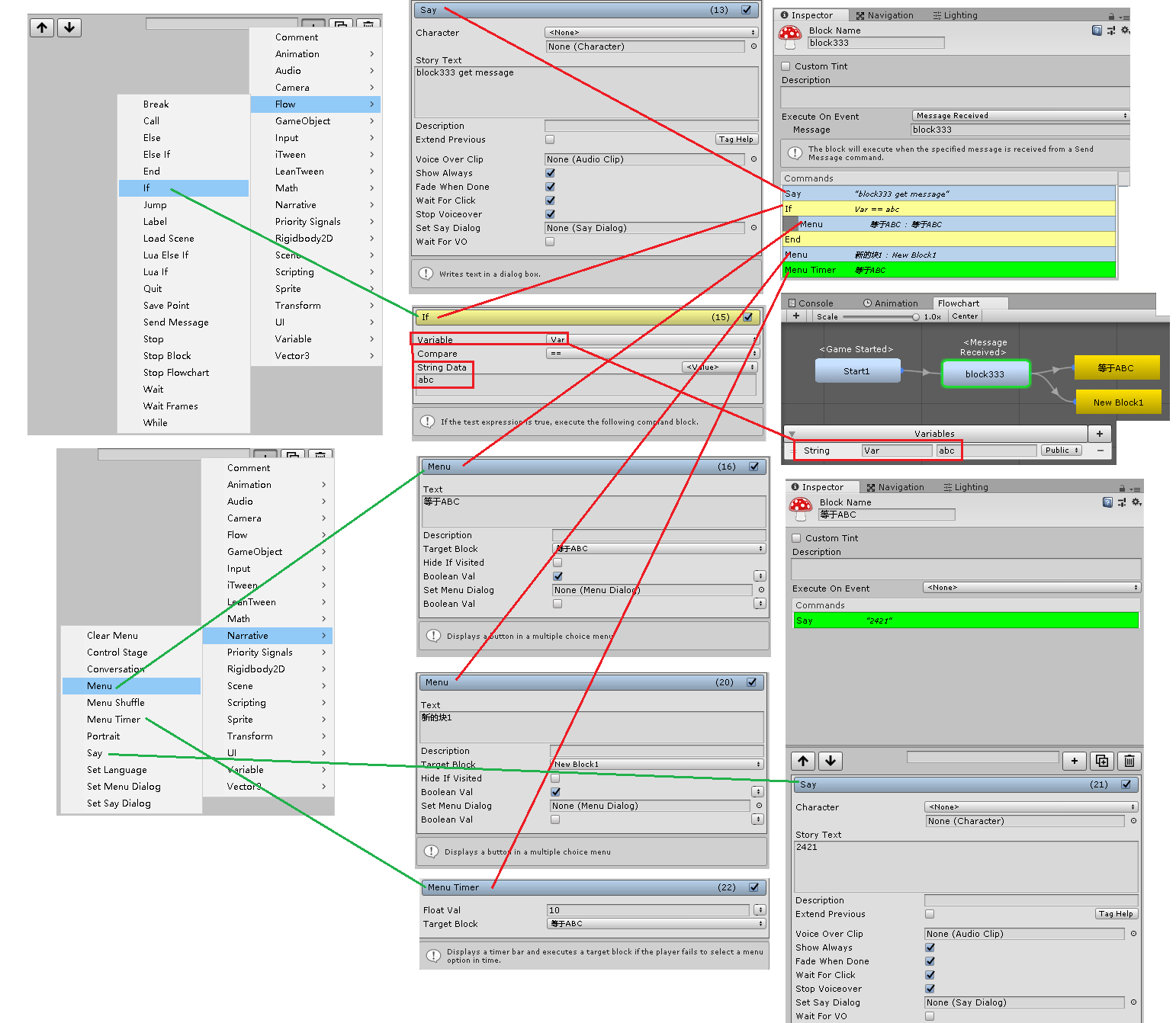Open the Execute On Event dropdown
The width and height of the screenshot is (1176, 1023).
(x=1020, y=115)
